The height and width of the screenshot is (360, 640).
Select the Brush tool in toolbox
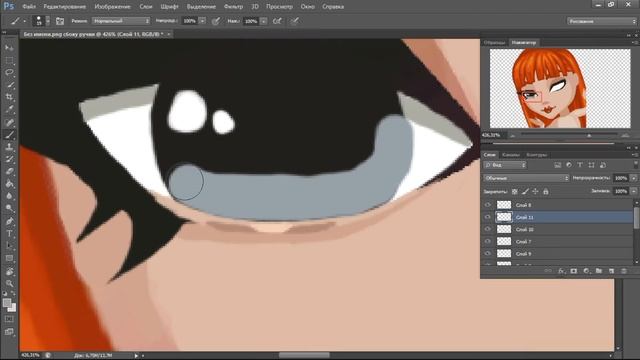tap(9, 134)
